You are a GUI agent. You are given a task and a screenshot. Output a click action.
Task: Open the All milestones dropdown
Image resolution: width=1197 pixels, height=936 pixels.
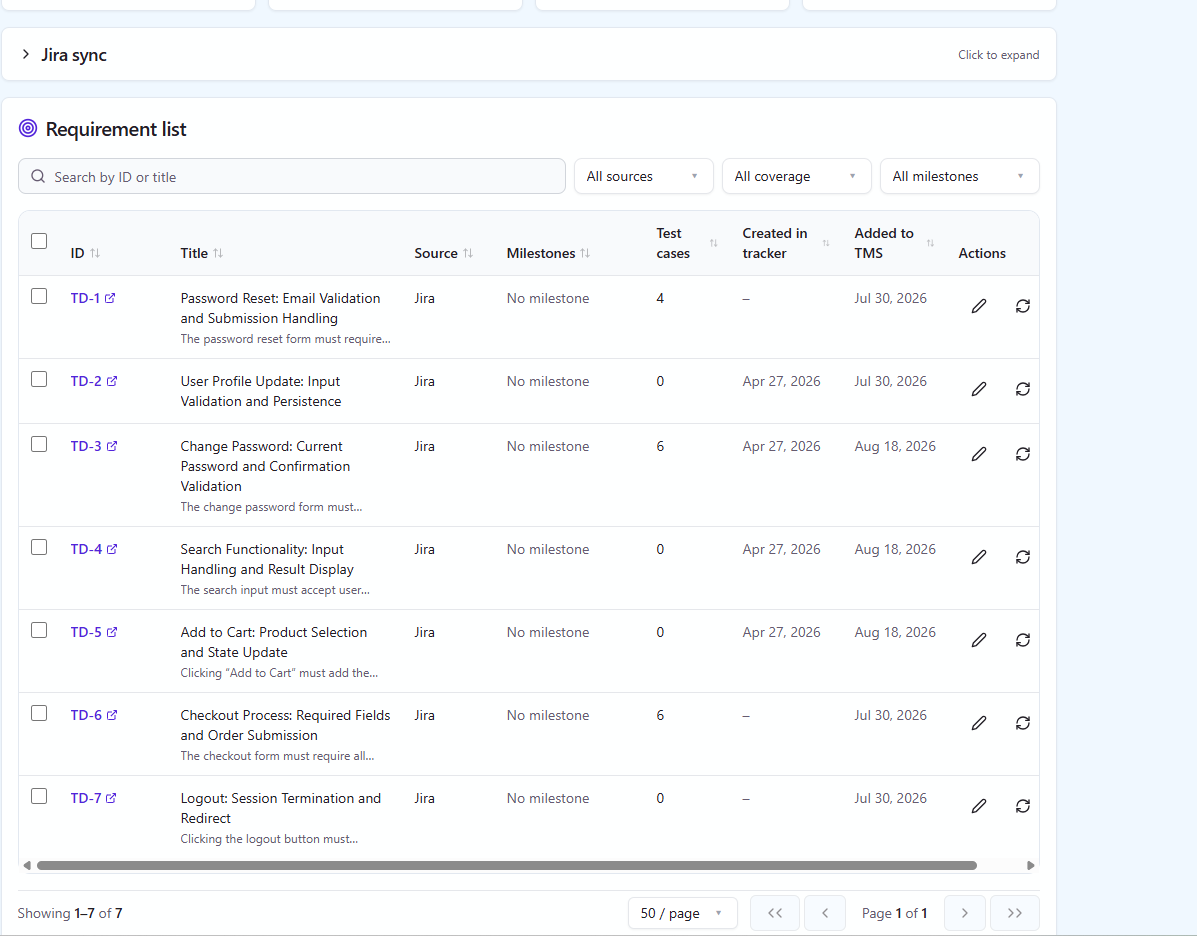[x=960, y=176]
